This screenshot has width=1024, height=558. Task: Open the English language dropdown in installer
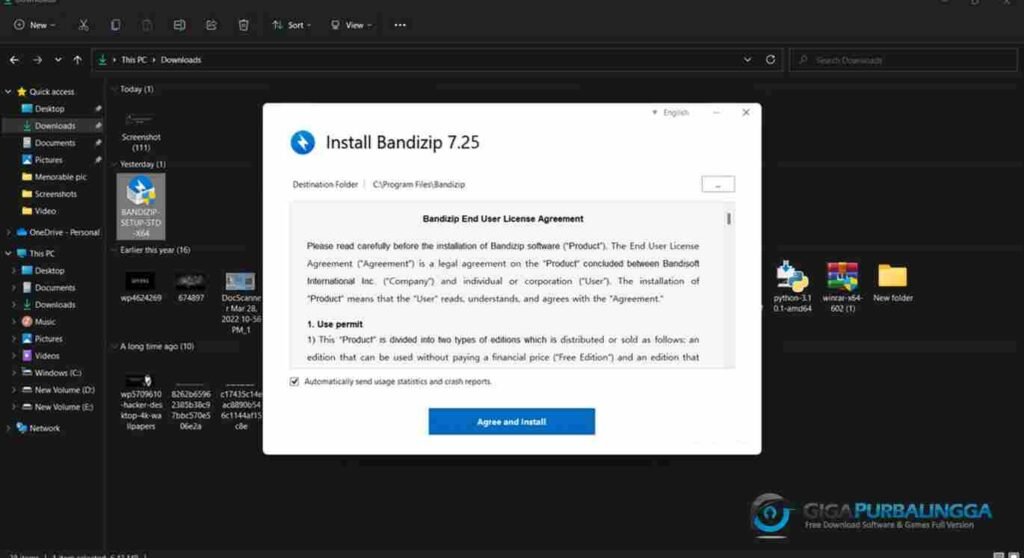point(671,112)
